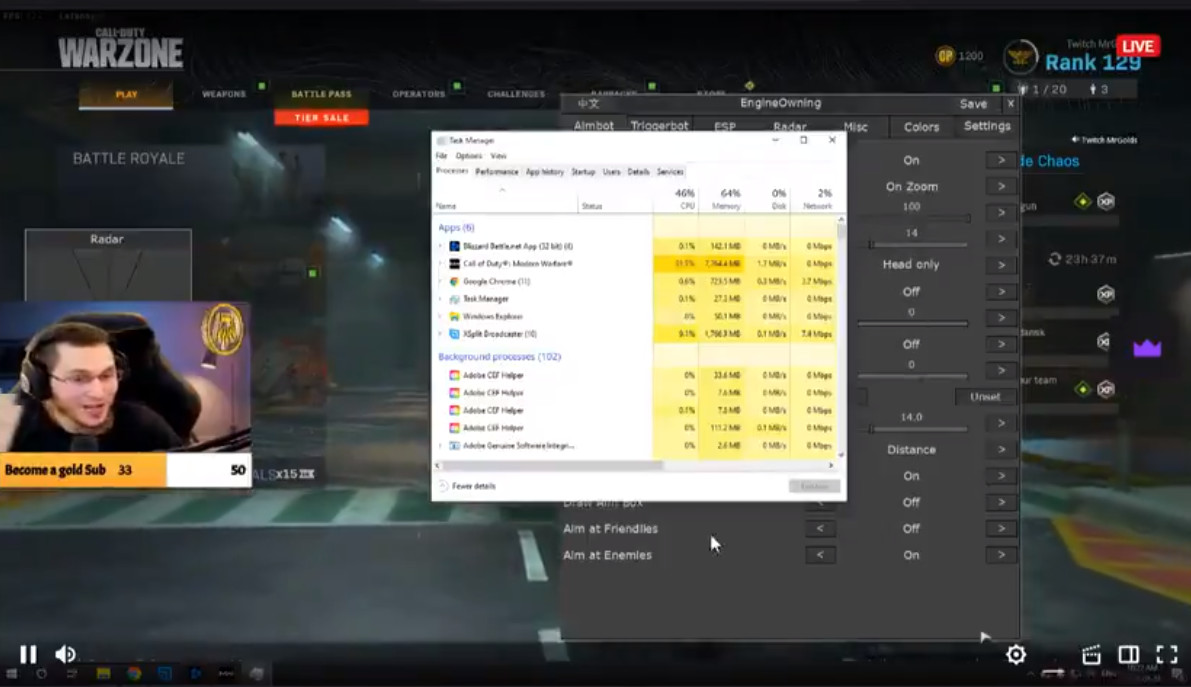
Task: Toggle Aim at Friendlies with left arrow
Action: 820,528
